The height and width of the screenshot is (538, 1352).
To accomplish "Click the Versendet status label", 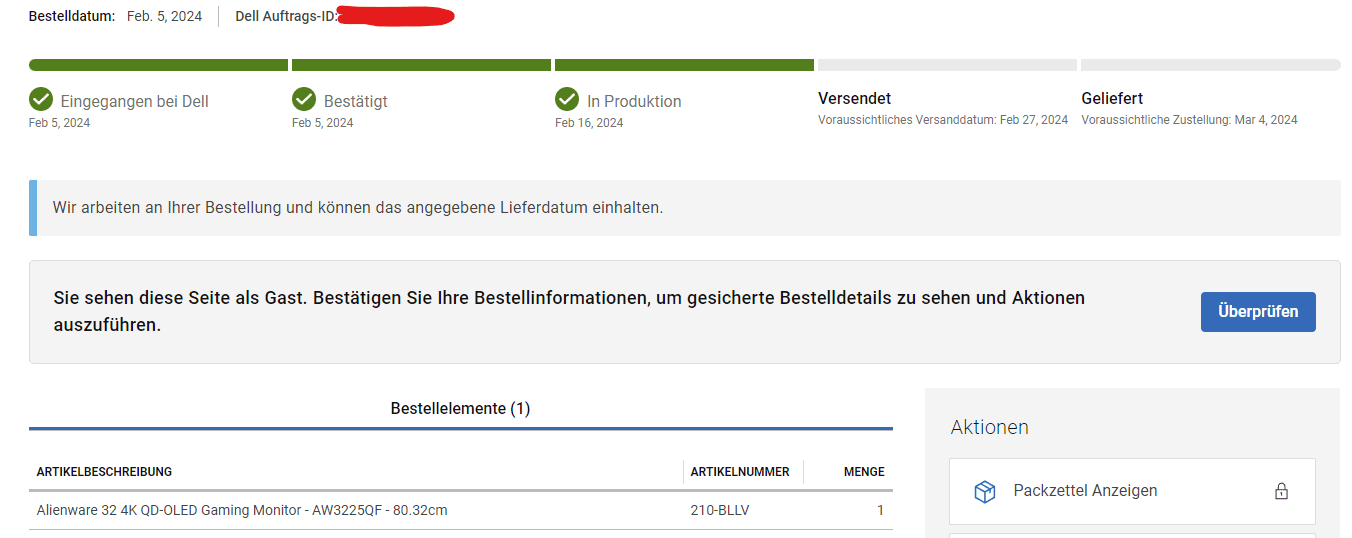I will pyautogui.click(x=854, y=98).
